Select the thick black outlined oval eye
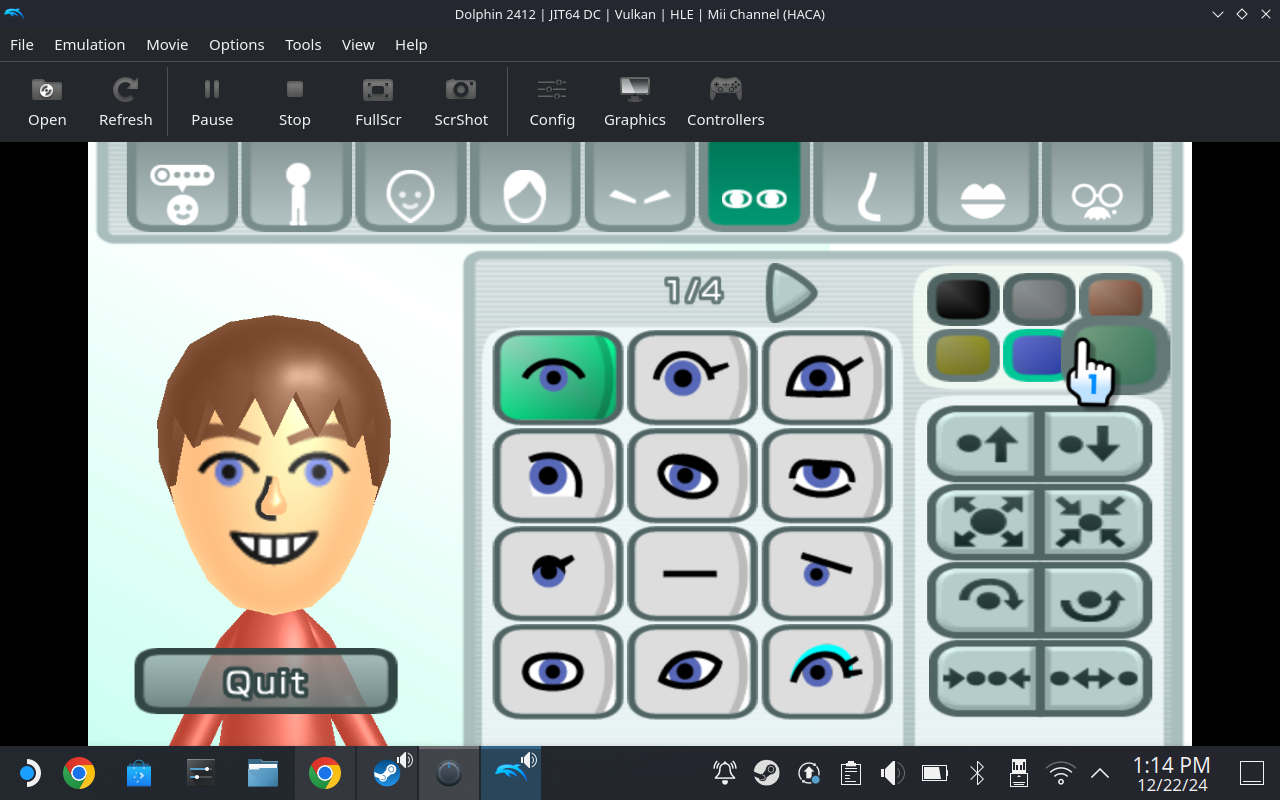The width and height of the screenshot is (1280, 800). tap(692, 475)
